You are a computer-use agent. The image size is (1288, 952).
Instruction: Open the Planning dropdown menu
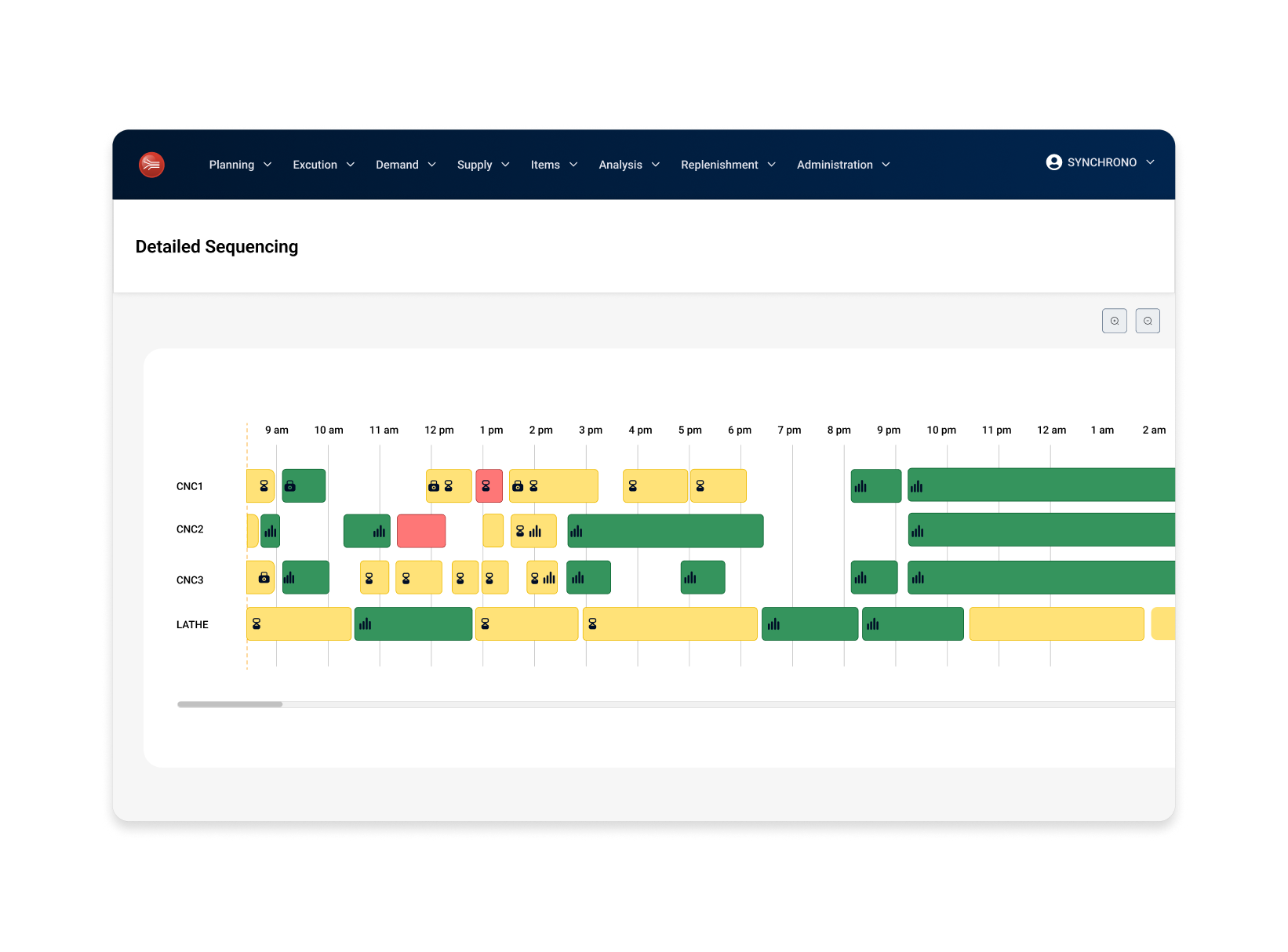[239, 165]
